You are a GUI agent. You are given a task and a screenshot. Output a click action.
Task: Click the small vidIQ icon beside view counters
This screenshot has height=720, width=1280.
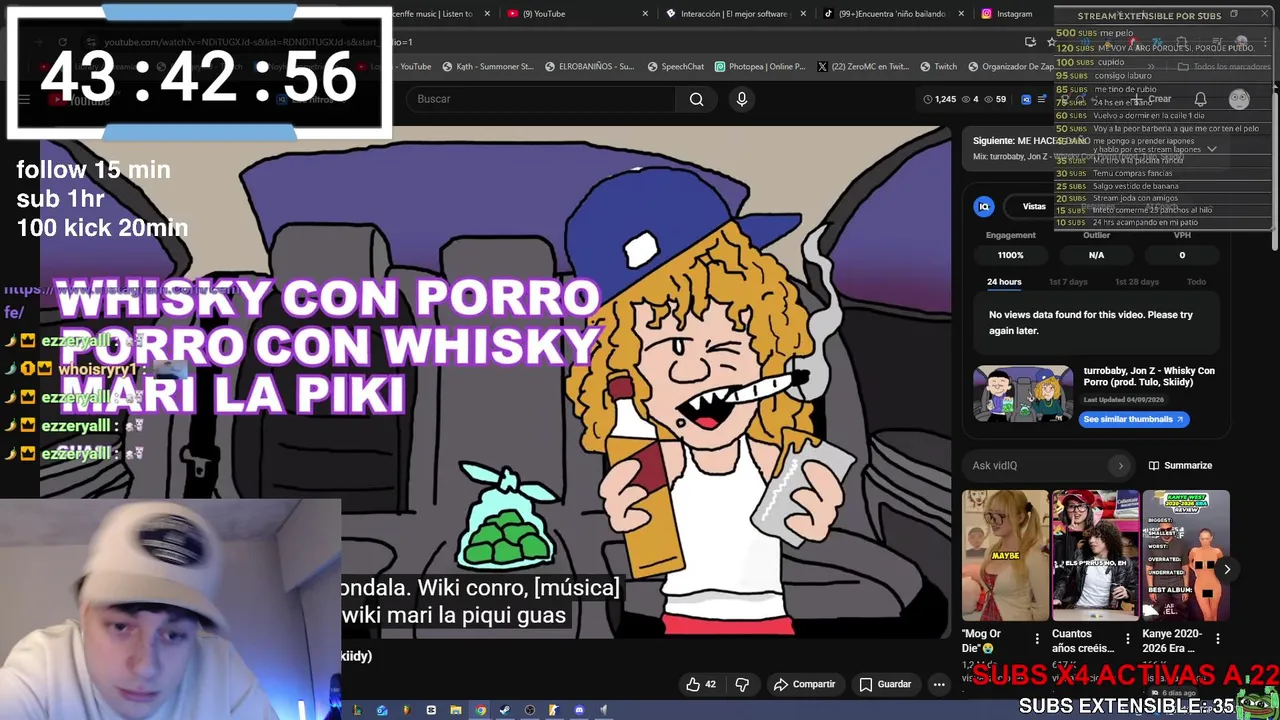(x=1026, y=99)
